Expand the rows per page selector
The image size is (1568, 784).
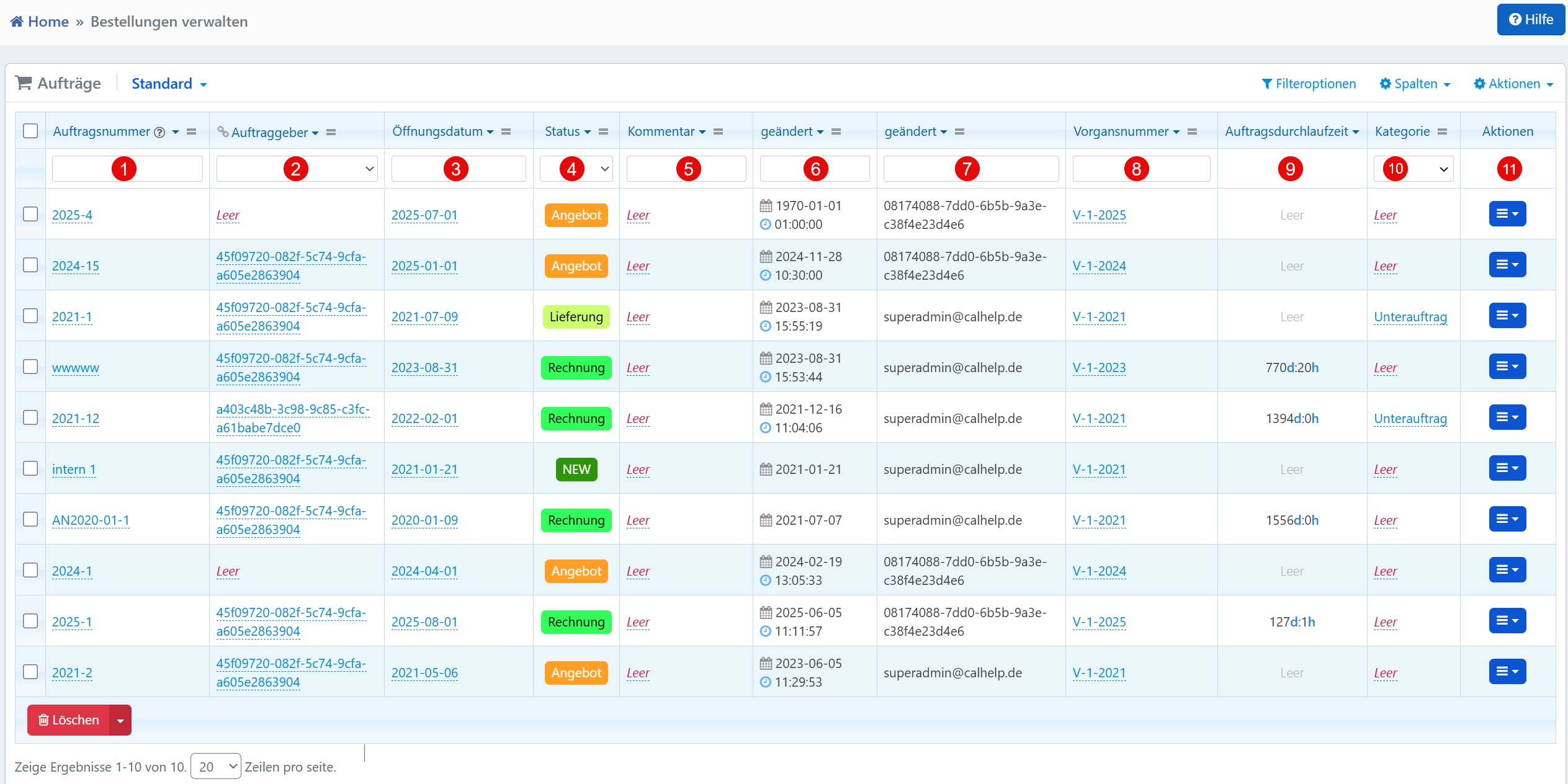(x=215, y=767)
